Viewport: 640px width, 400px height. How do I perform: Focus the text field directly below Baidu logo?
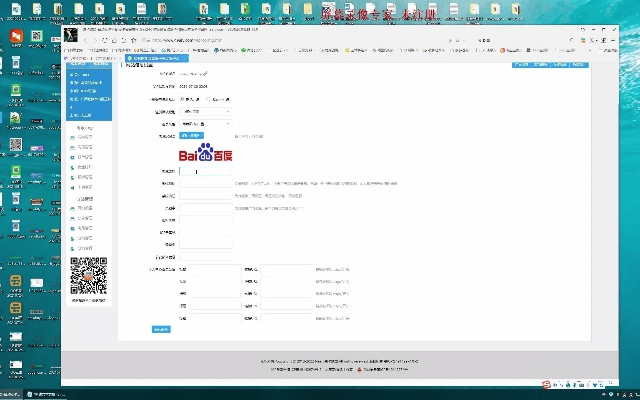click(x=205, y=171)
